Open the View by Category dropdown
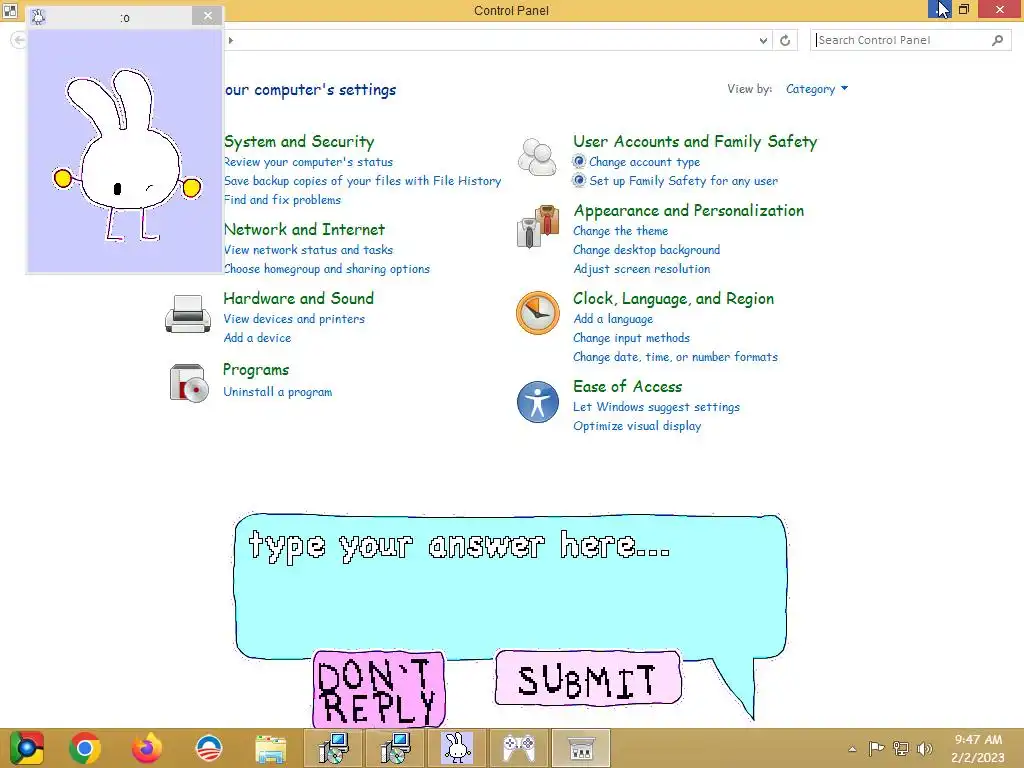Viewport: 1024px width, 768px height. pos(816,89)
